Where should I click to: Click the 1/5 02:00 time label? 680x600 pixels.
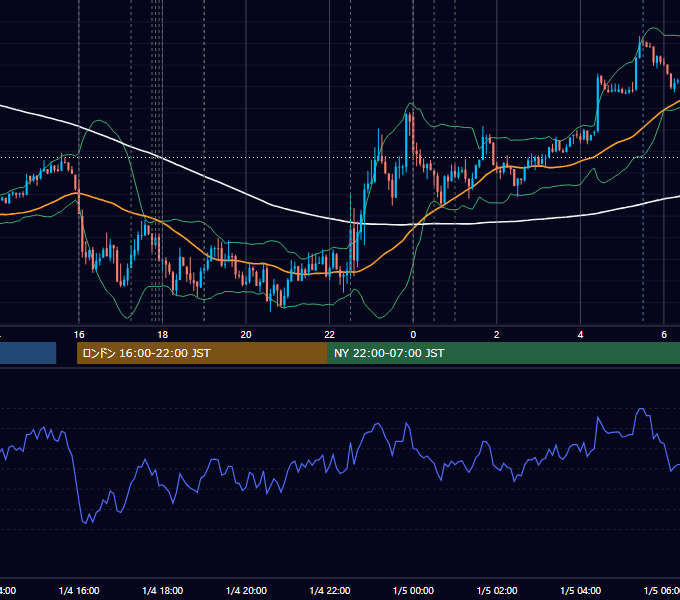coord(497,590)
